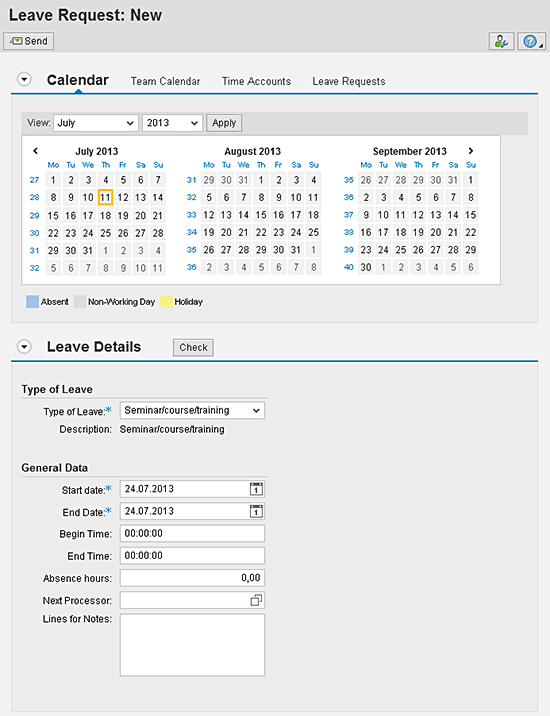Open the year 2013 dropdown
Image resolution: width=550 pixels, height=716 pixels.
pyautogui.click(x=172, y=123)
